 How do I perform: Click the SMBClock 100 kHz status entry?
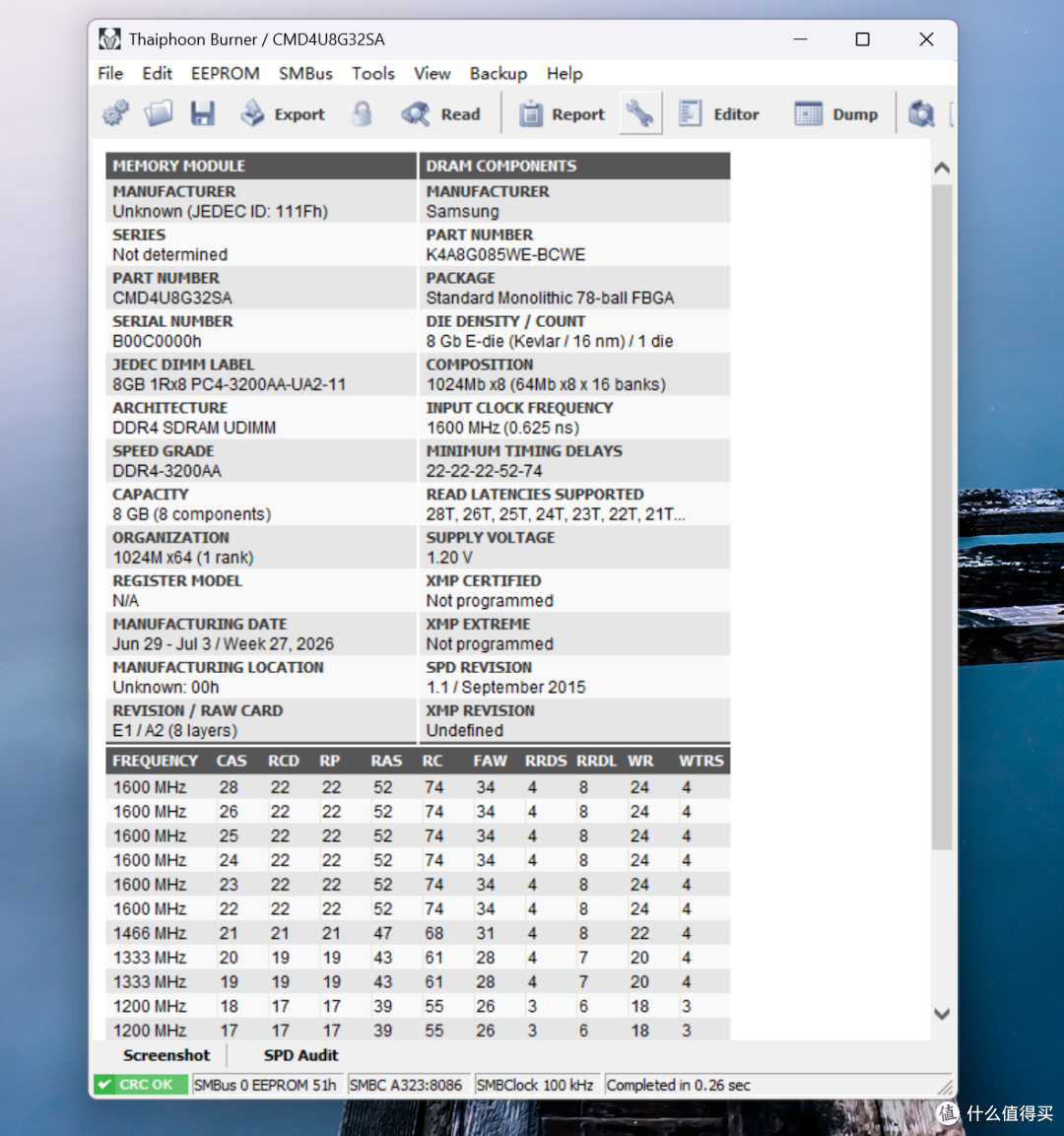point(535,1085)
